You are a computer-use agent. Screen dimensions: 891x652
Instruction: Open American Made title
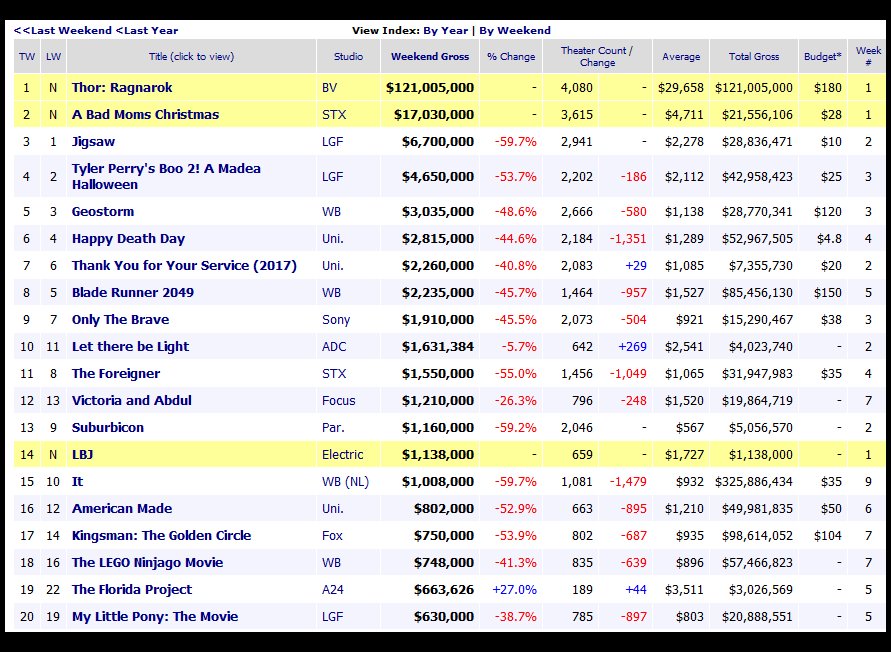[x=122, y=509]
